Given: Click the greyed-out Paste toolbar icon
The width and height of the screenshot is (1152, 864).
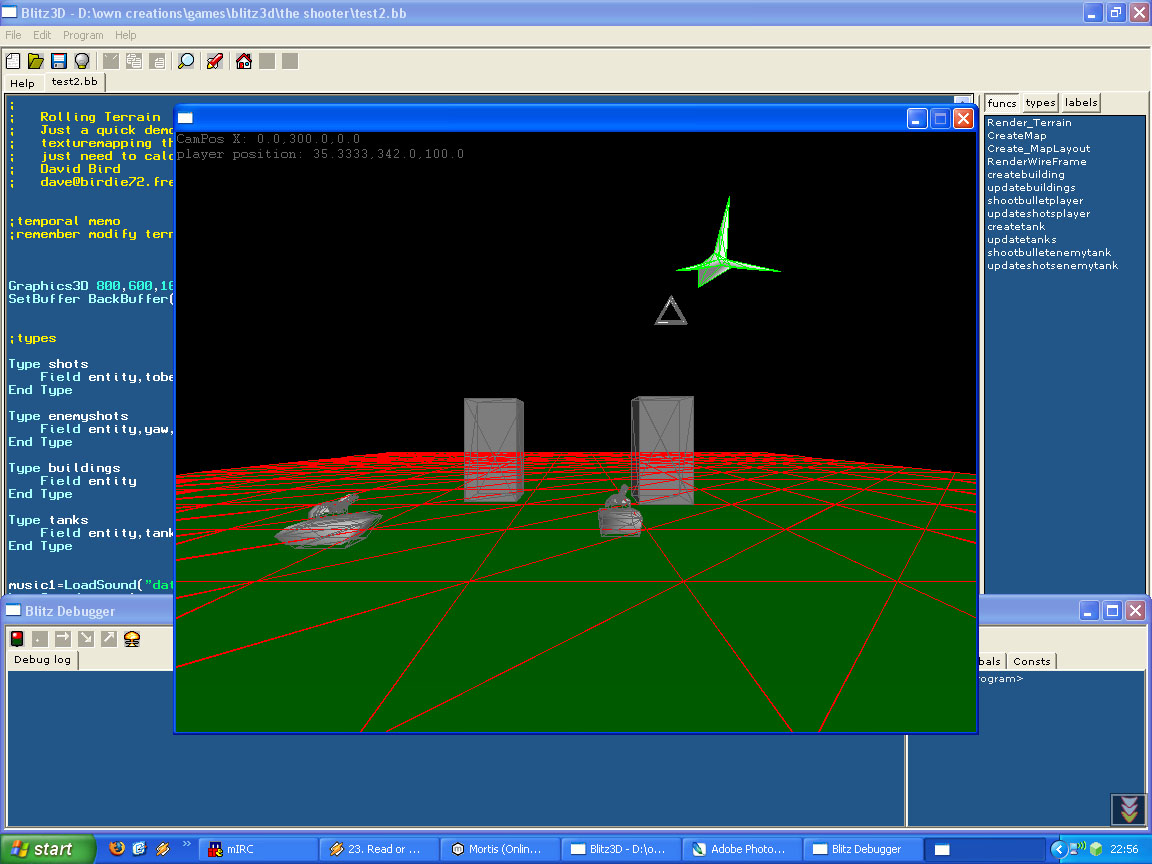Looking at the screenshot, I should point(157,61).
